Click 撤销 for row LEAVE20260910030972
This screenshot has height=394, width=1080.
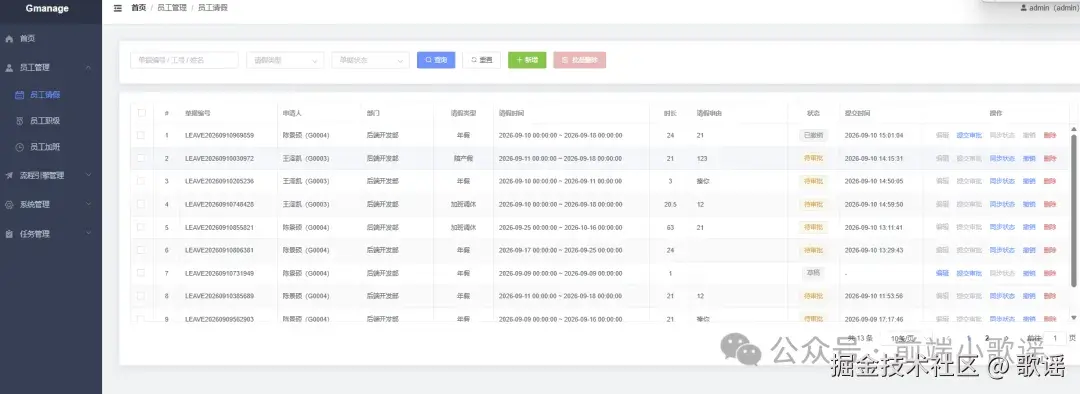tap(1029, 158)
